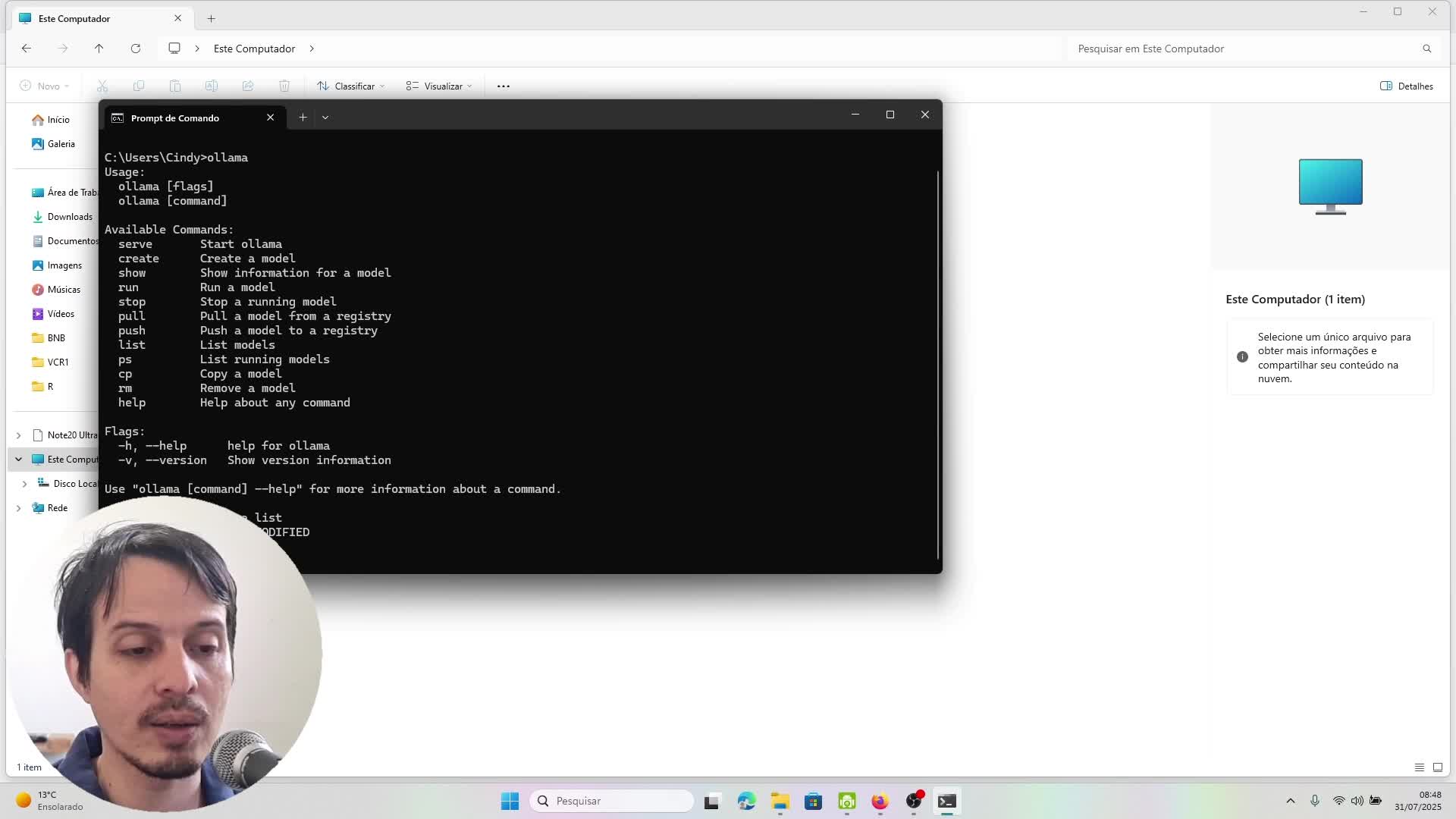
Task: Open Microsoft Store from taskbar
Action: [x=814, y=801]
